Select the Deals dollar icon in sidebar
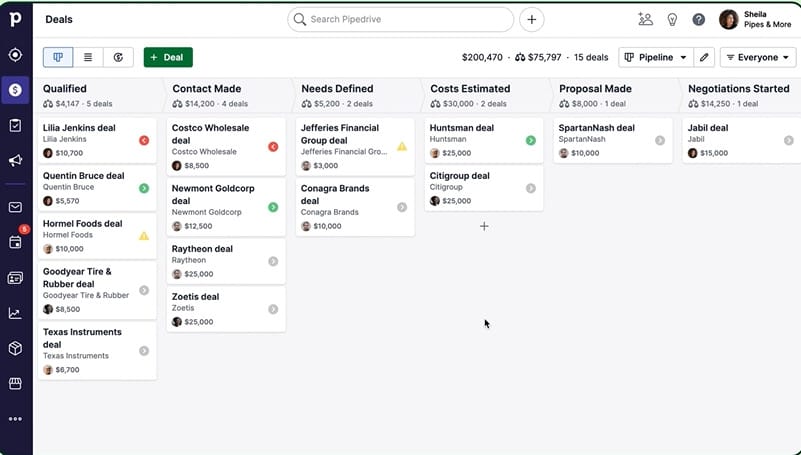Screen dimensions: 801x455 15,90
